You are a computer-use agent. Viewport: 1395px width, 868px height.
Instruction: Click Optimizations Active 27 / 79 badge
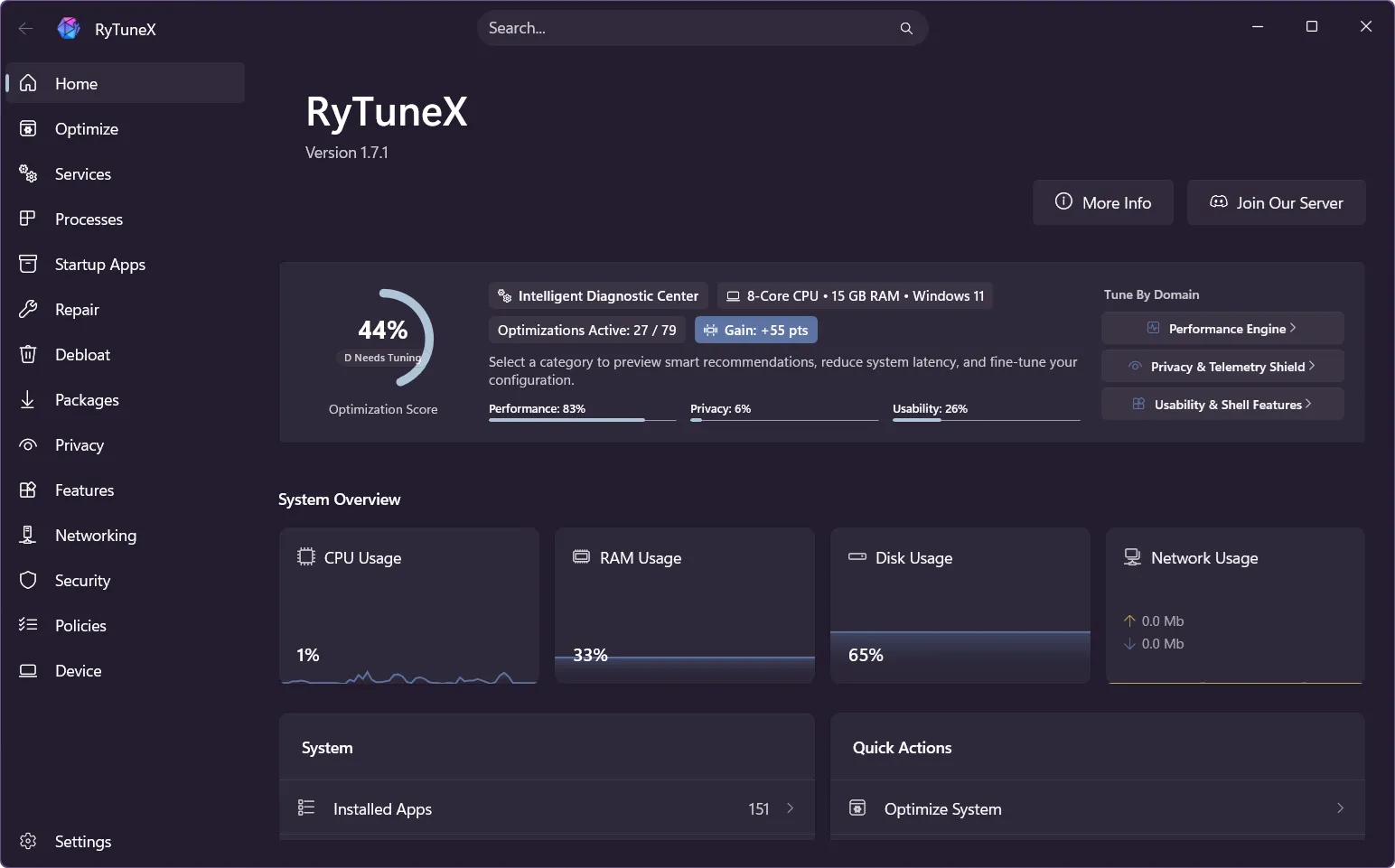[587, 330]
